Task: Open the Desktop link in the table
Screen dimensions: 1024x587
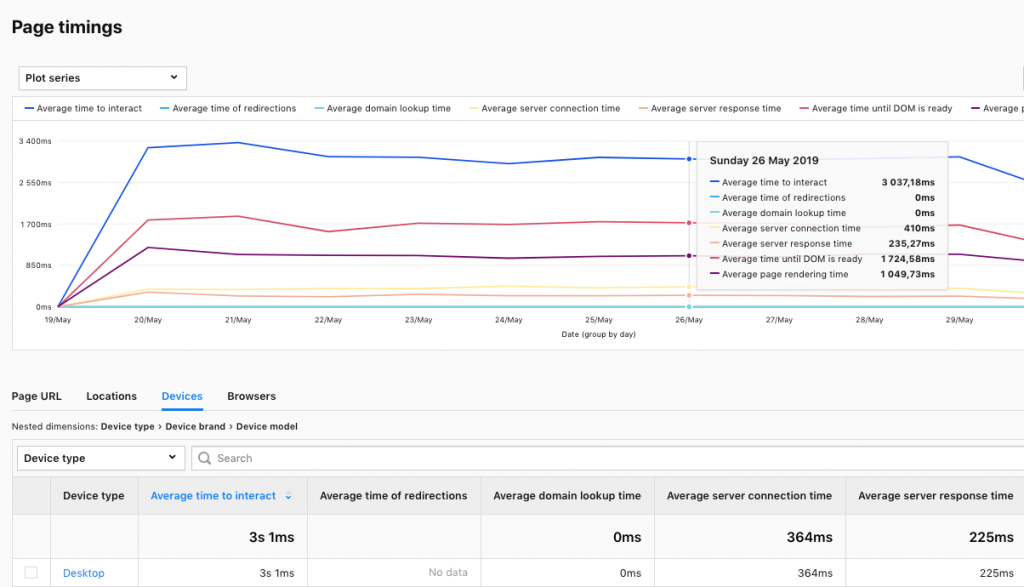Action: tap(83, 572)
